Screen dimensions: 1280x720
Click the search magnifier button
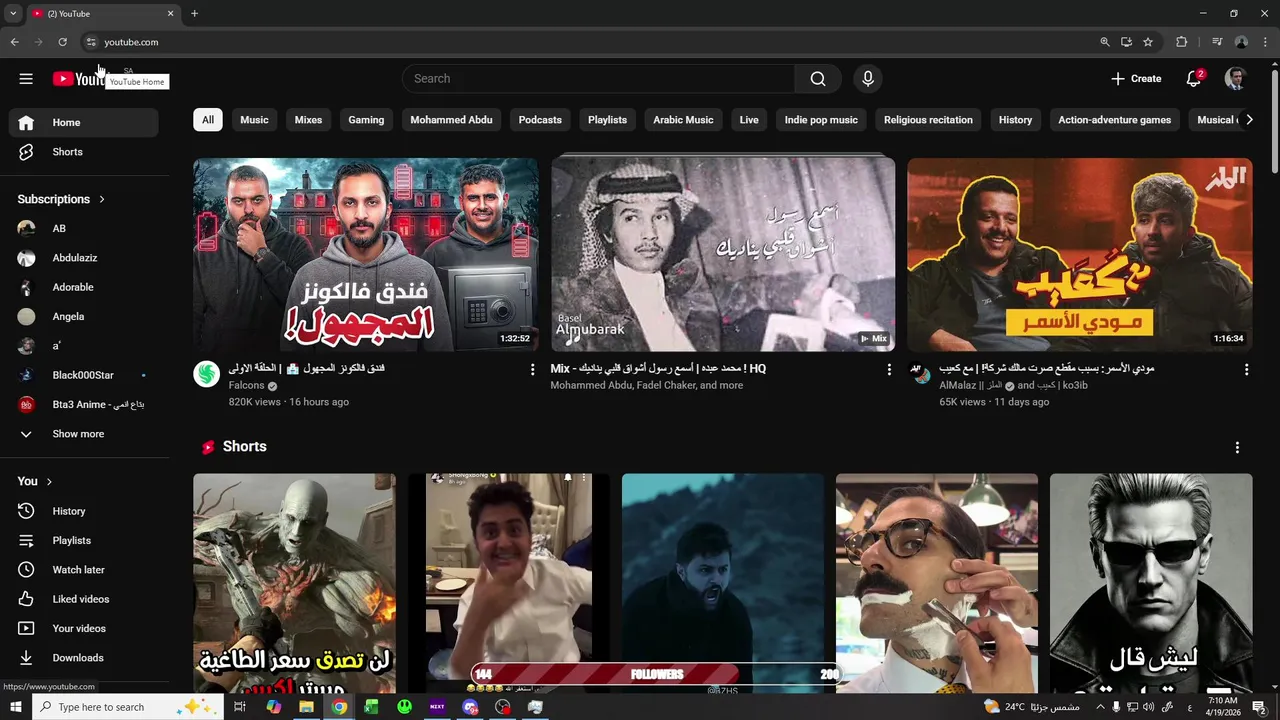[818, 79]
